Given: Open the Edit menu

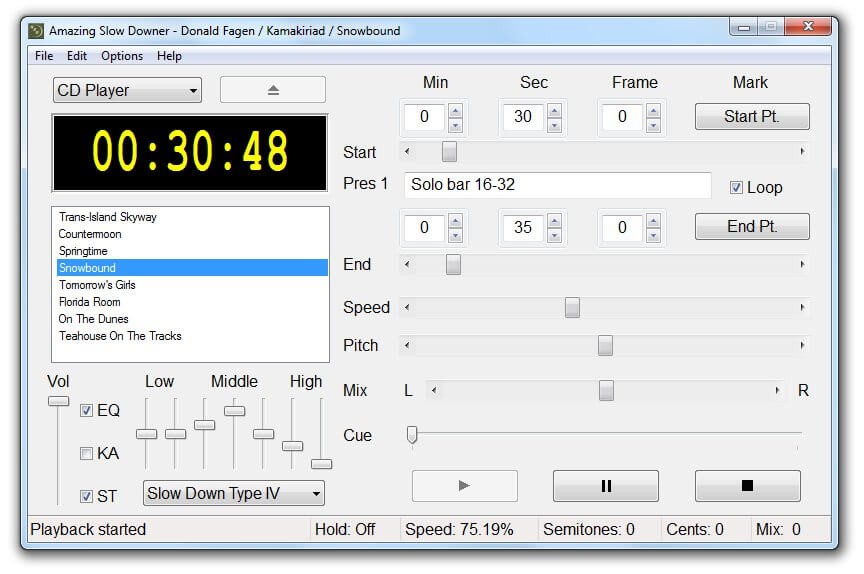Looking at the screenshot, I should pyautogui.click(x=77, y=56).
